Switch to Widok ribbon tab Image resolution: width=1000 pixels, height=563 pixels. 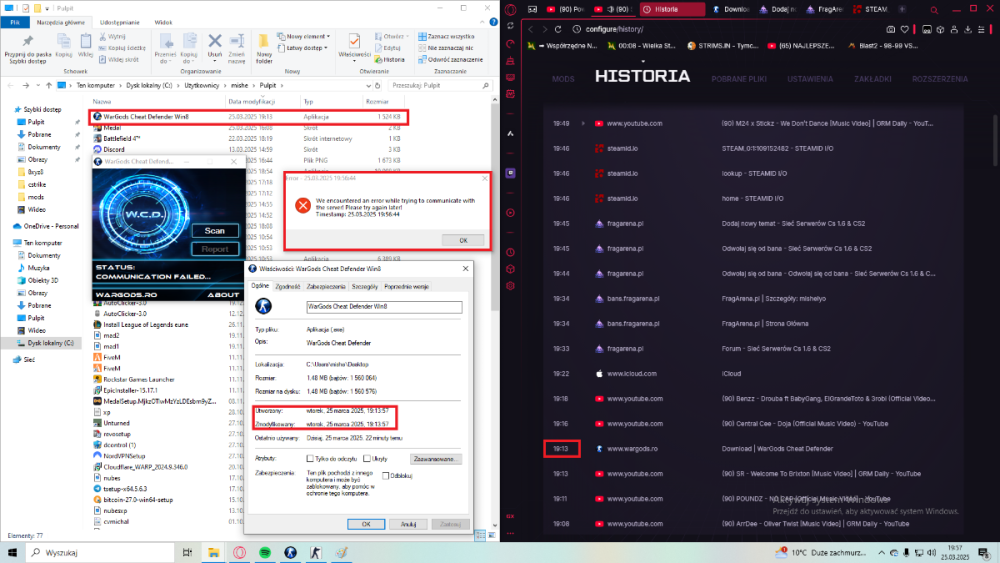[163, 22]
